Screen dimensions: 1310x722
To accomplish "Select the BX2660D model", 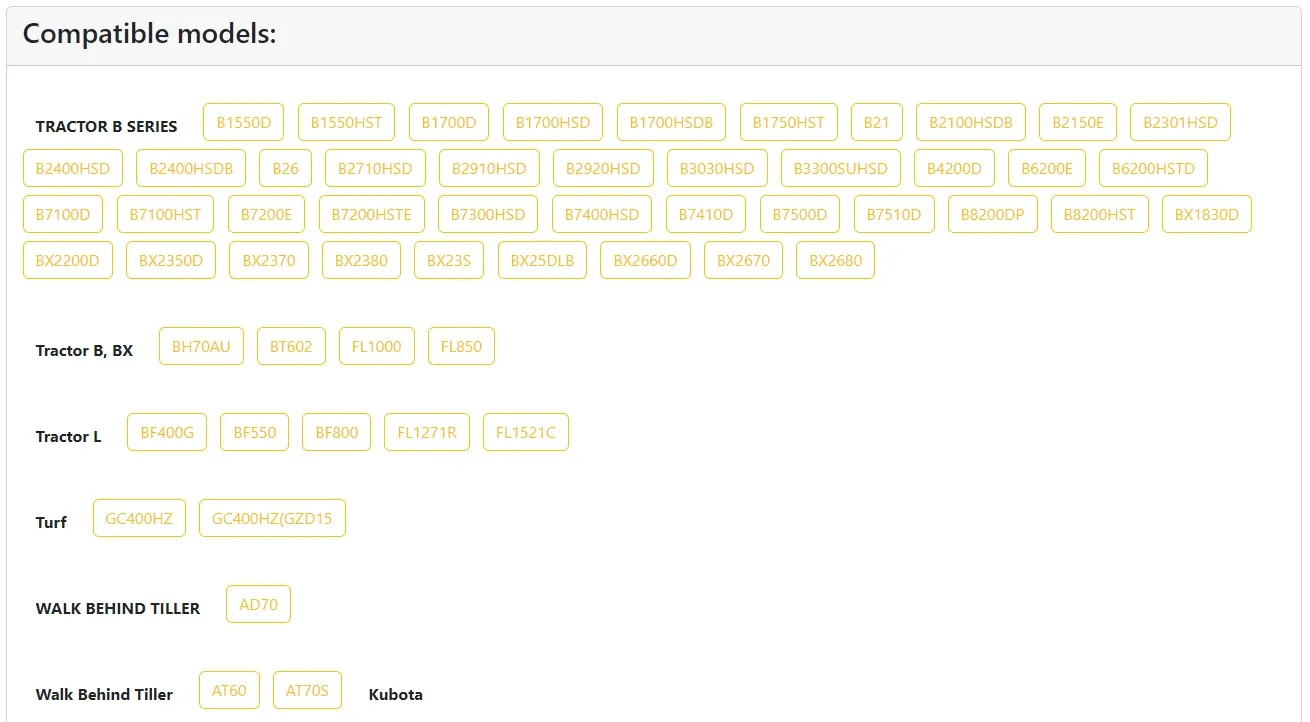I will point(646,260).
